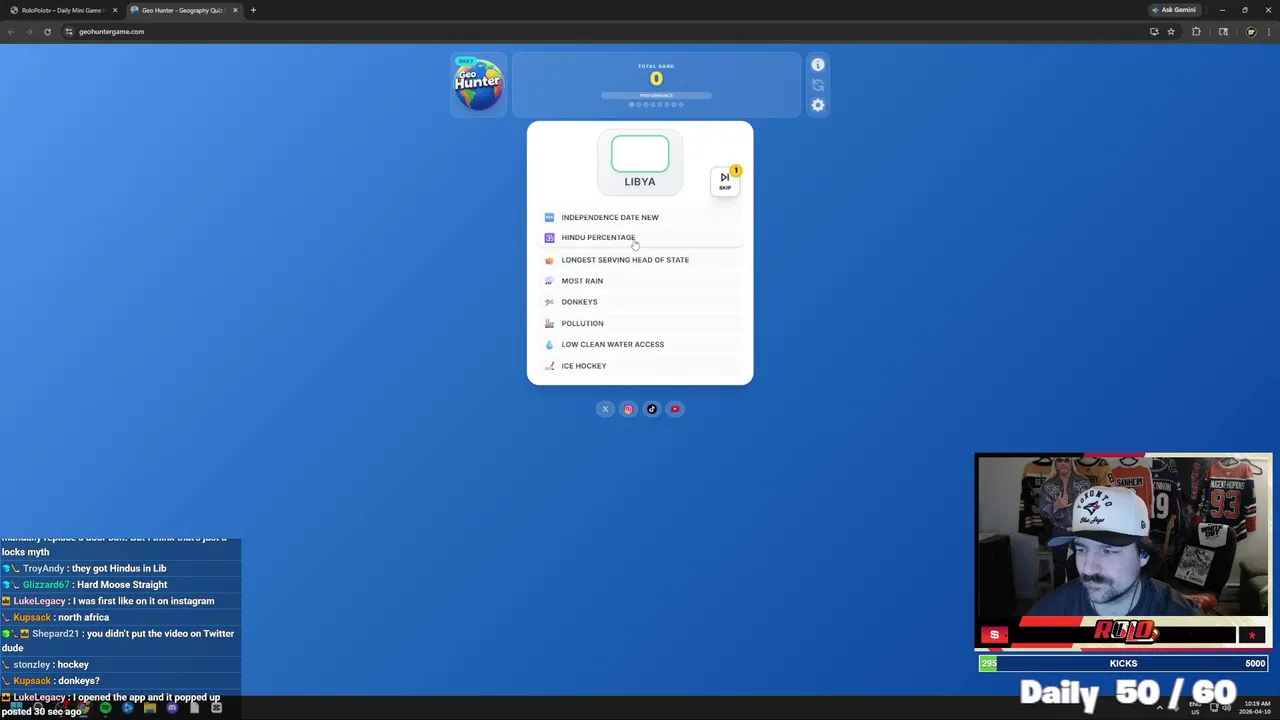Click the Hindu Percentage row icon
Viewport: 1280px width, 720px height.
point(549,238)
